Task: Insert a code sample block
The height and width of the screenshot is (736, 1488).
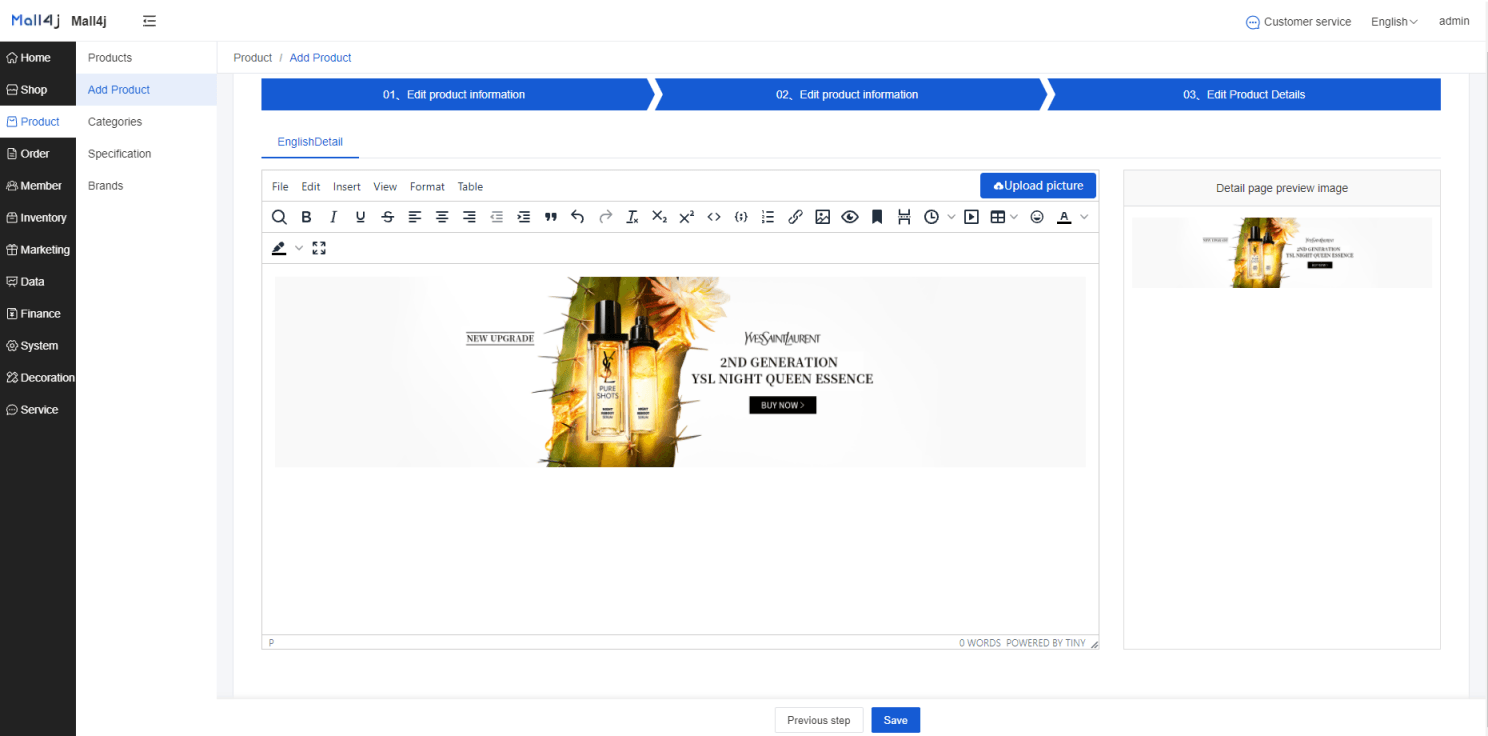Action: (741, 217)
